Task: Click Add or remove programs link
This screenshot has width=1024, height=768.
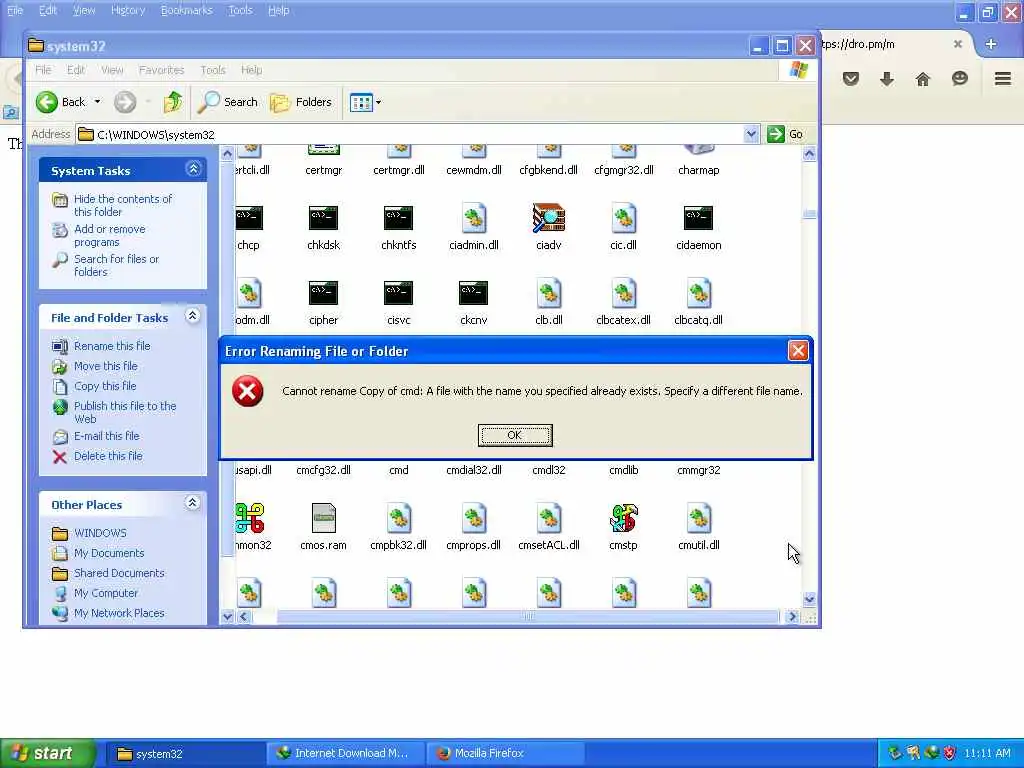Action: pos(110,235)
